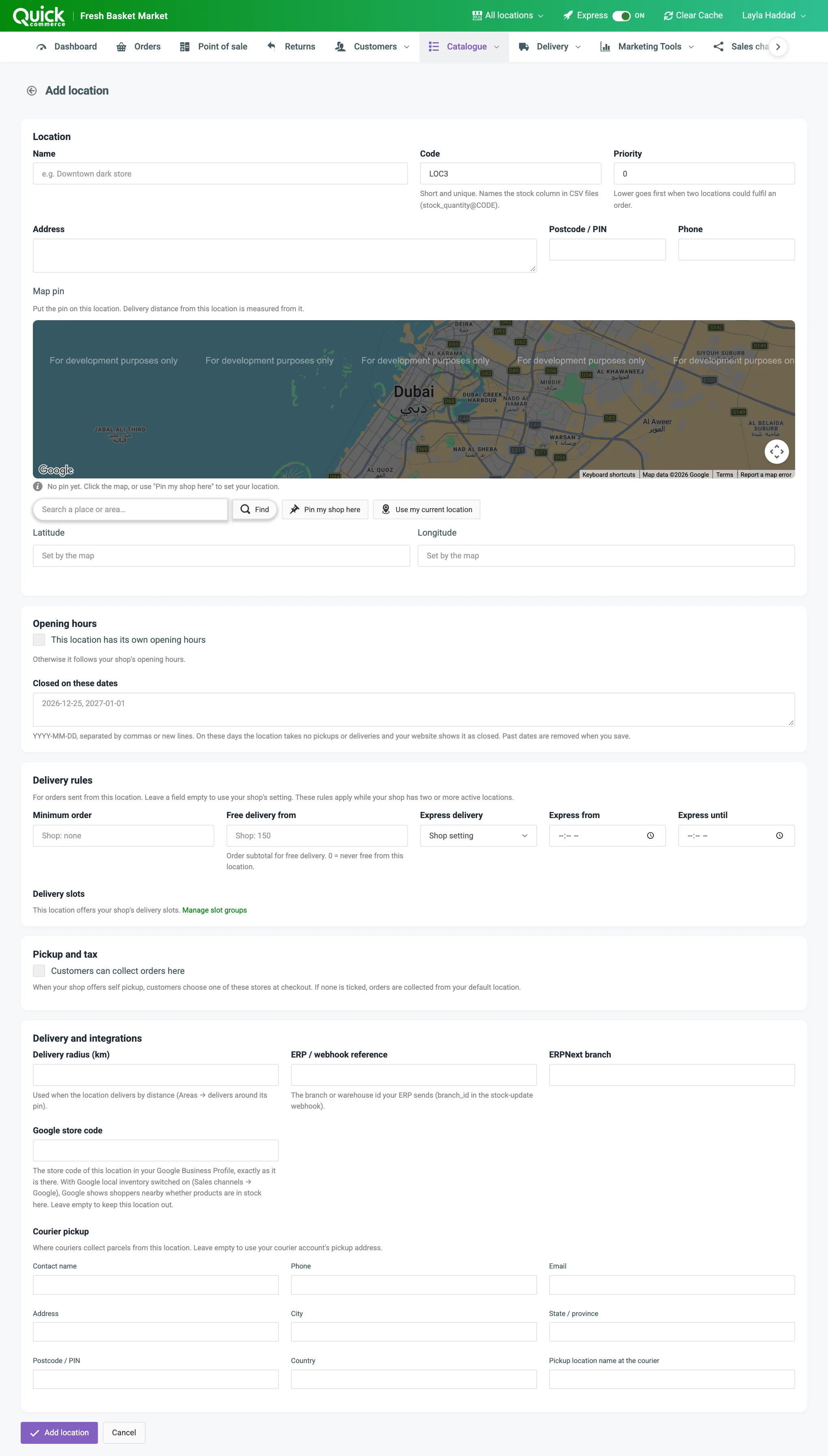Screen dimensions: 828x1456
Task: Click the Clear Cache refresh icon
Action: point(668,15)
